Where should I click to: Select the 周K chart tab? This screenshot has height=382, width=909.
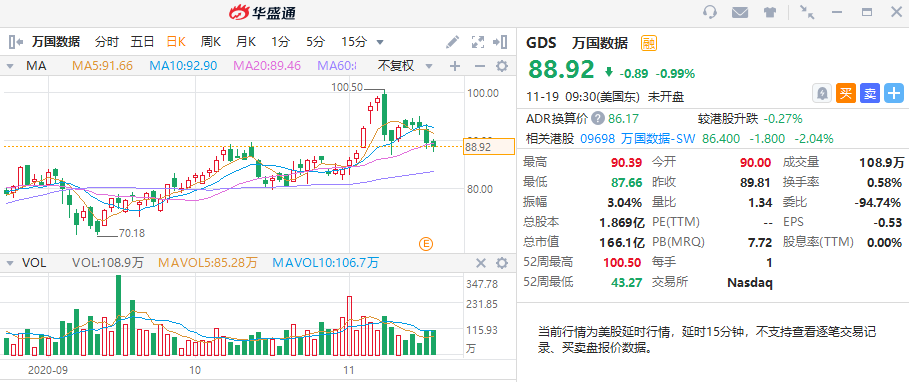click(211, 42)
